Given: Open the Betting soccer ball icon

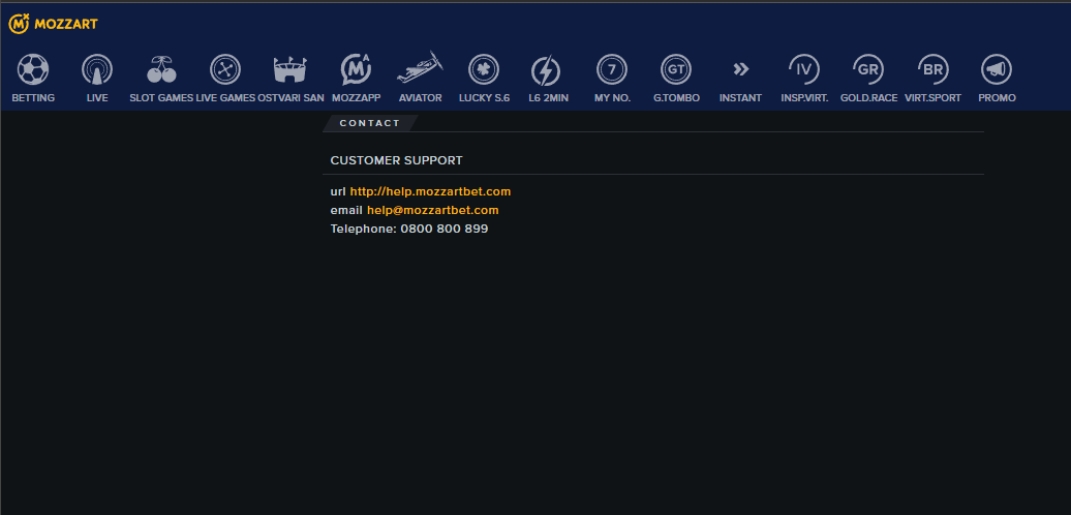Looking at the screenshot, I should (33, 70).
